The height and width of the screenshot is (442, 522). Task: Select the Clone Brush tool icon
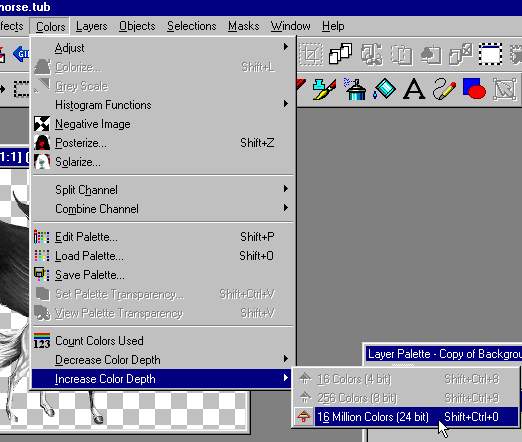(324, 89)
